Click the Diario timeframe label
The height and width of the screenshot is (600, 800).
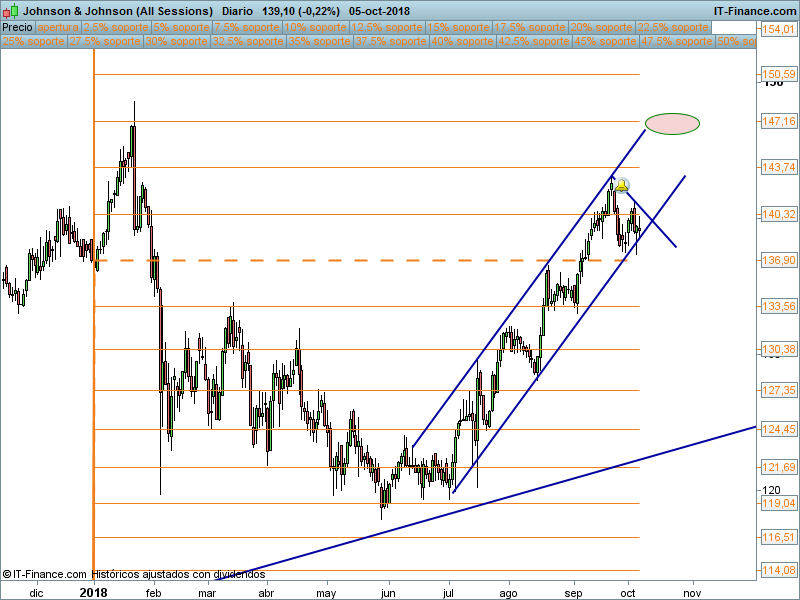tap(237, 11)
